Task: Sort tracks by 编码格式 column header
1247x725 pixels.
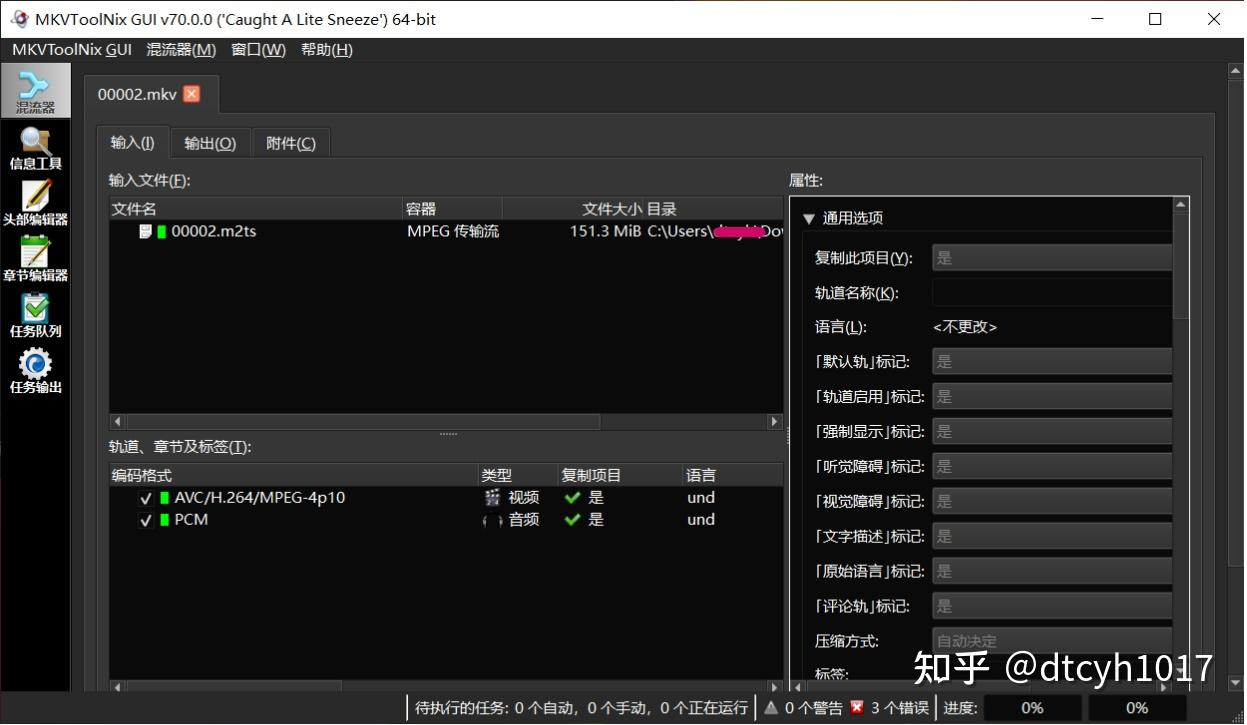Action: pos(294,475)
